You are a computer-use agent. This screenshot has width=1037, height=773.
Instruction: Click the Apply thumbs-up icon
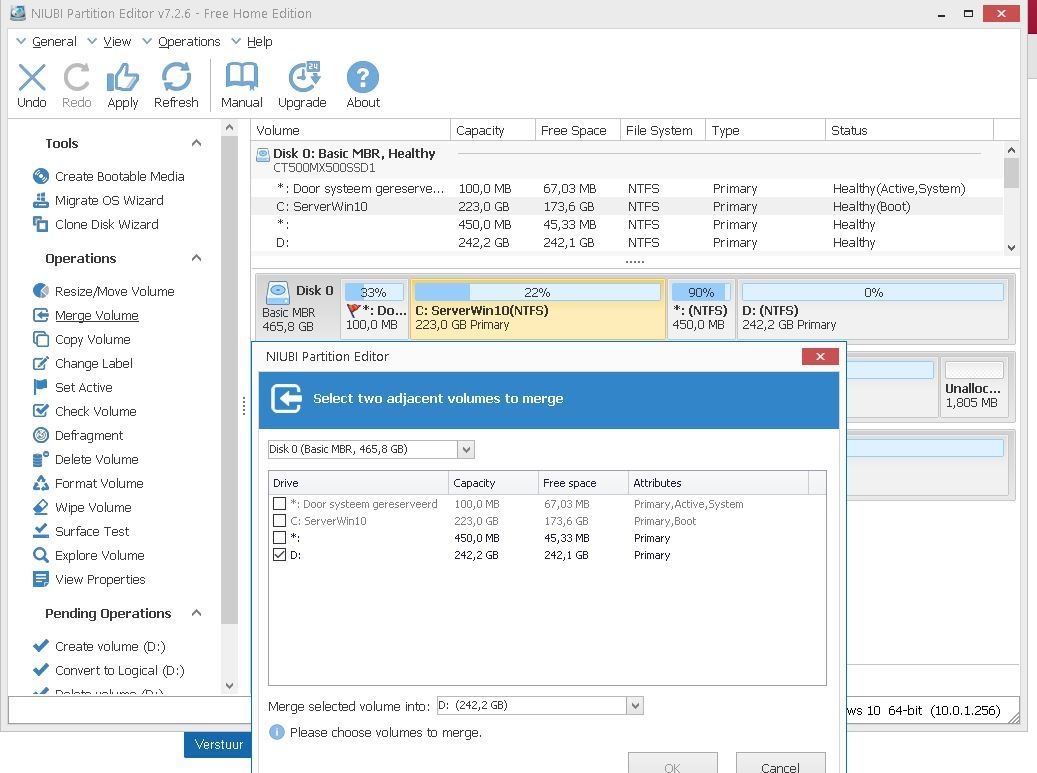pos(123,77)
